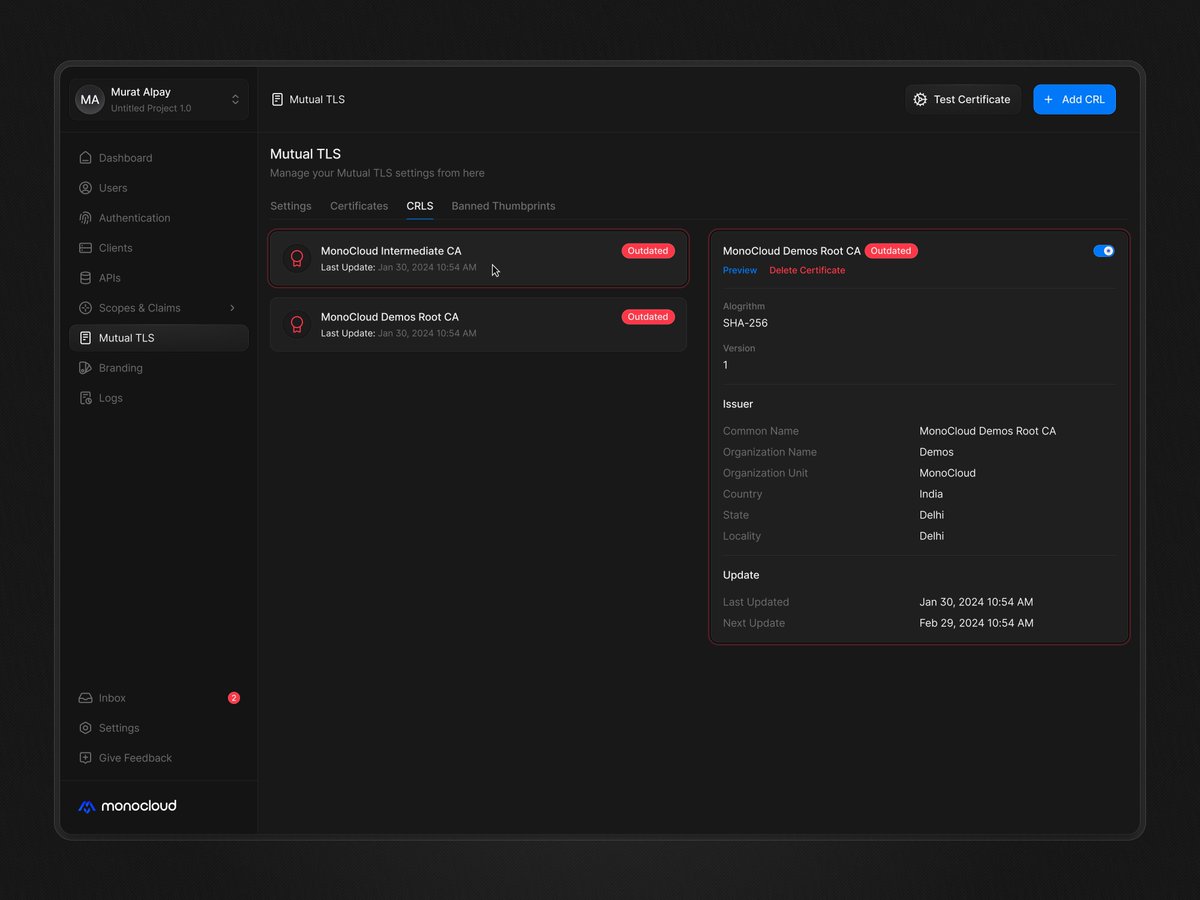Click the Country value India
This screenshot has width=1200, height=900.
(x=931, y=494)
